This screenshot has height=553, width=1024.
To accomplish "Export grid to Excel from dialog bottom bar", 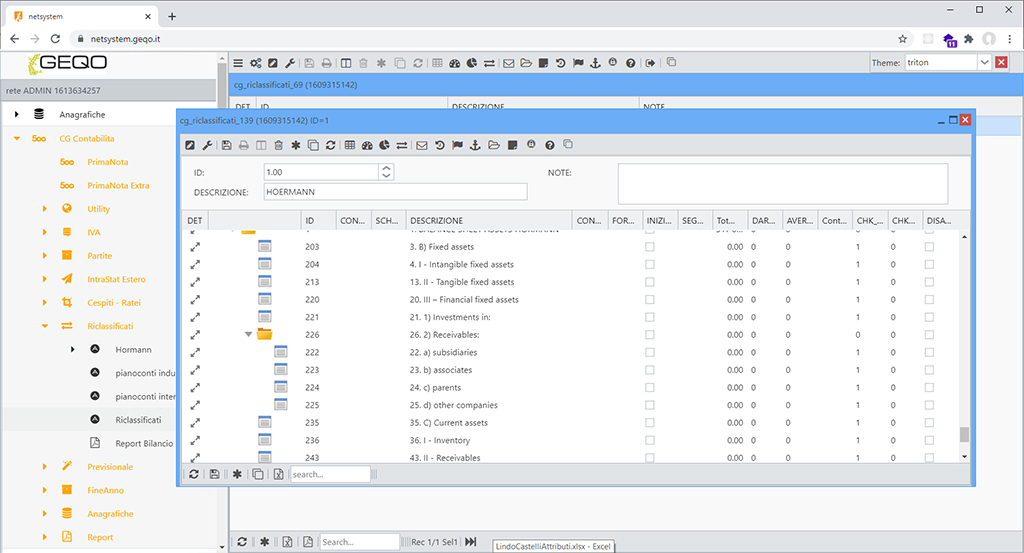I will pyautogui.click(x=279, y=474).
